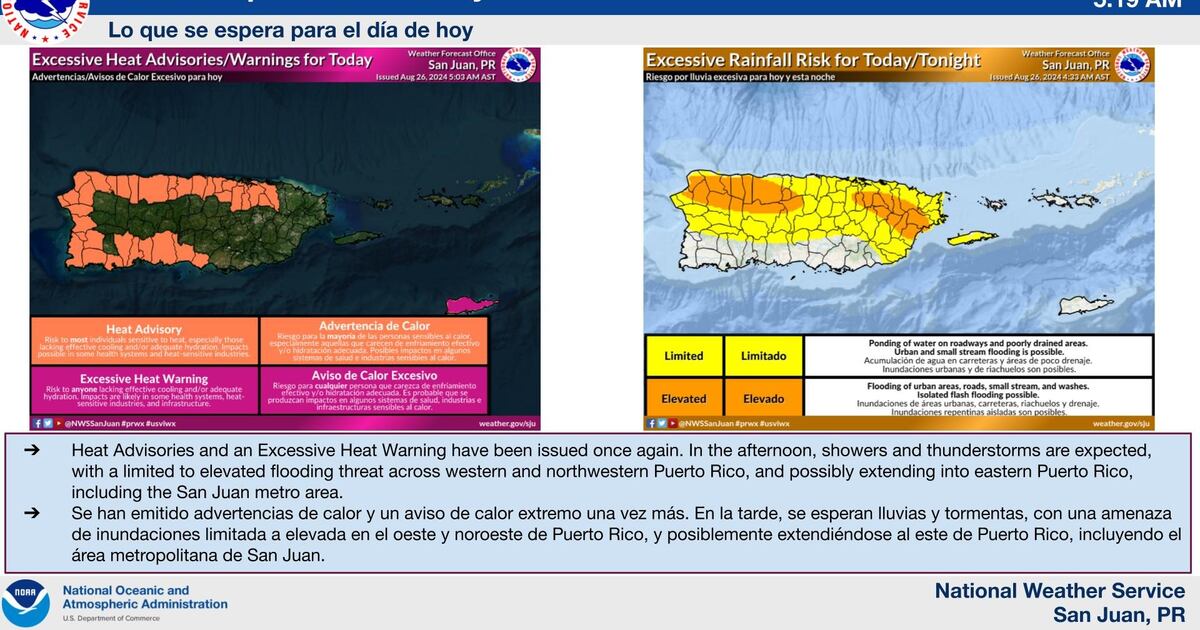The width and height of the screenshot is (1200, 630).
Task: Open the Facebook icon under the rainfall graphic
Action: click(x=650, y=423)
